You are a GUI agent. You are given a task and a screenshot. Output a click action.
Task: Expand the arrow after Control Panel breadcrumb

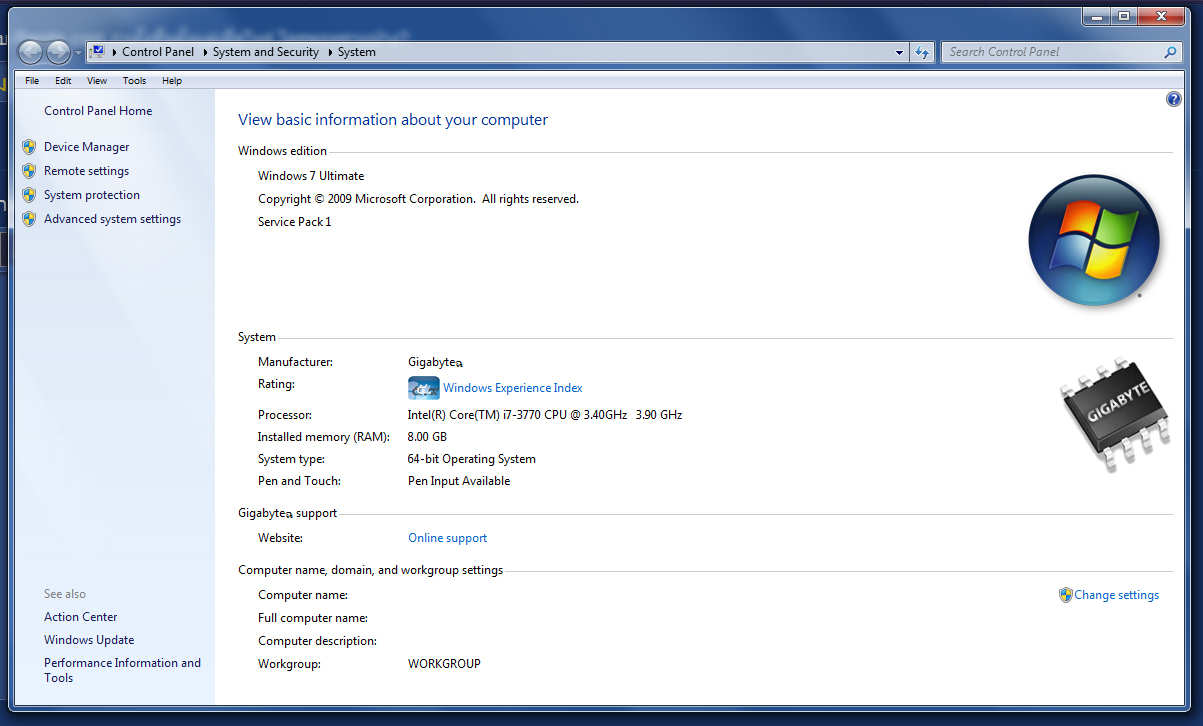(204, 52)
